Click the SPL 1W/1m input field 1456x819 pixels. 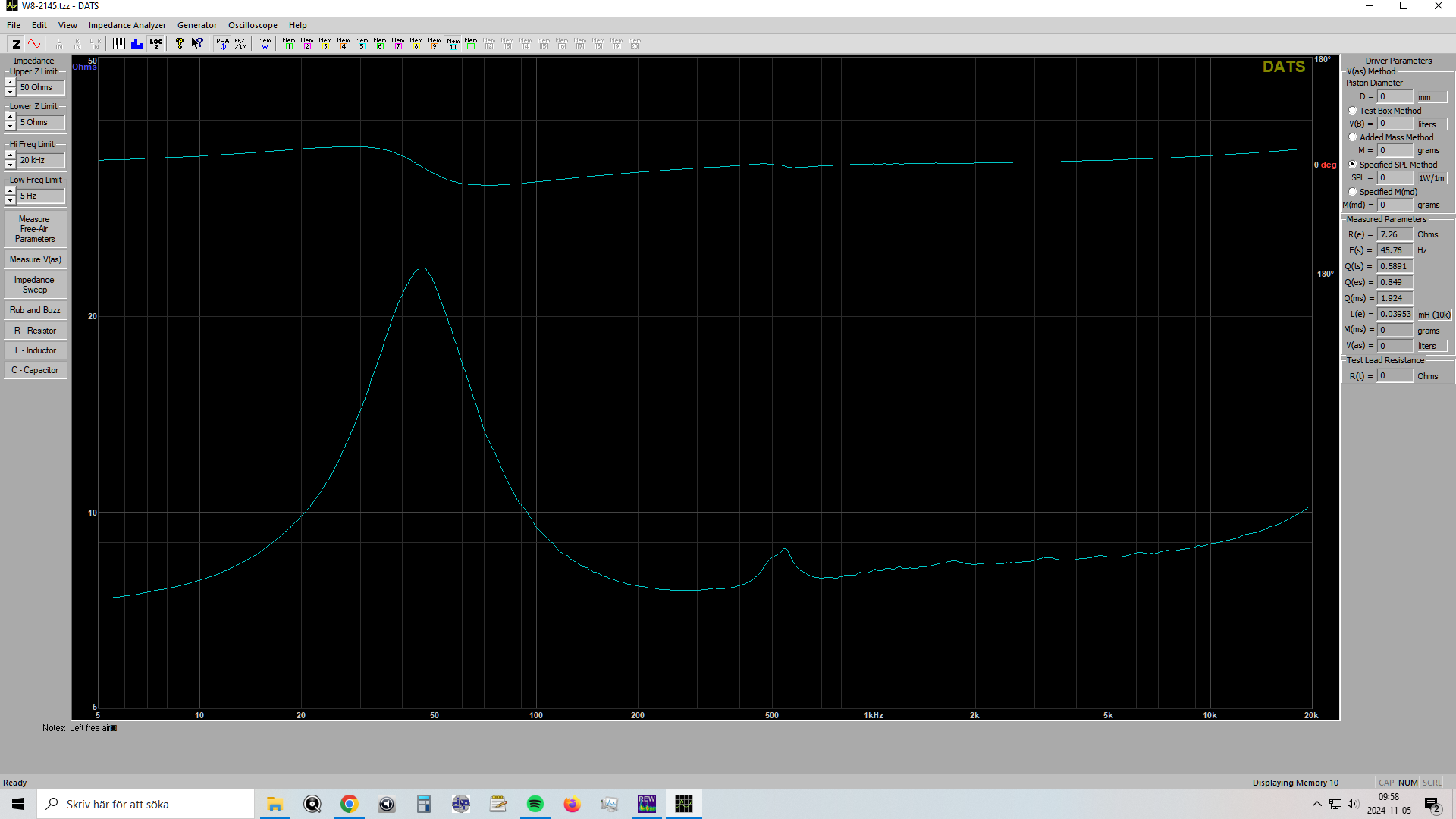pos(1395,177)
